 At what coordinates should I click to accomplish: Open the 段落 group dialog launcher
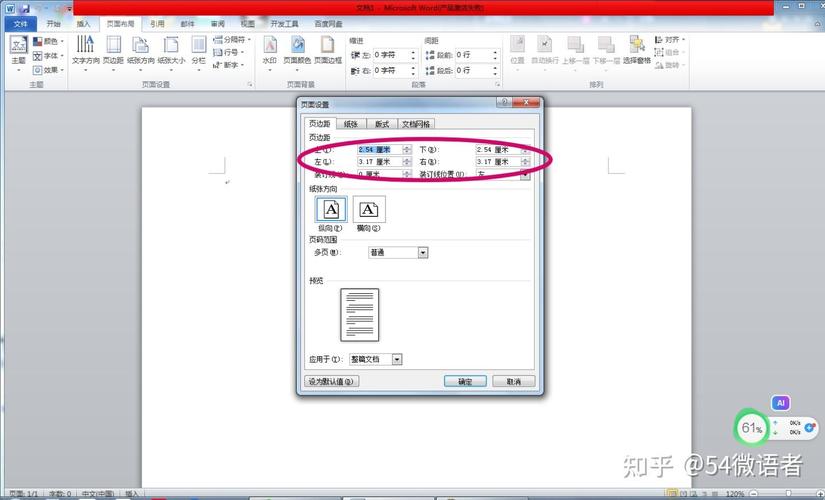[497, 84]
